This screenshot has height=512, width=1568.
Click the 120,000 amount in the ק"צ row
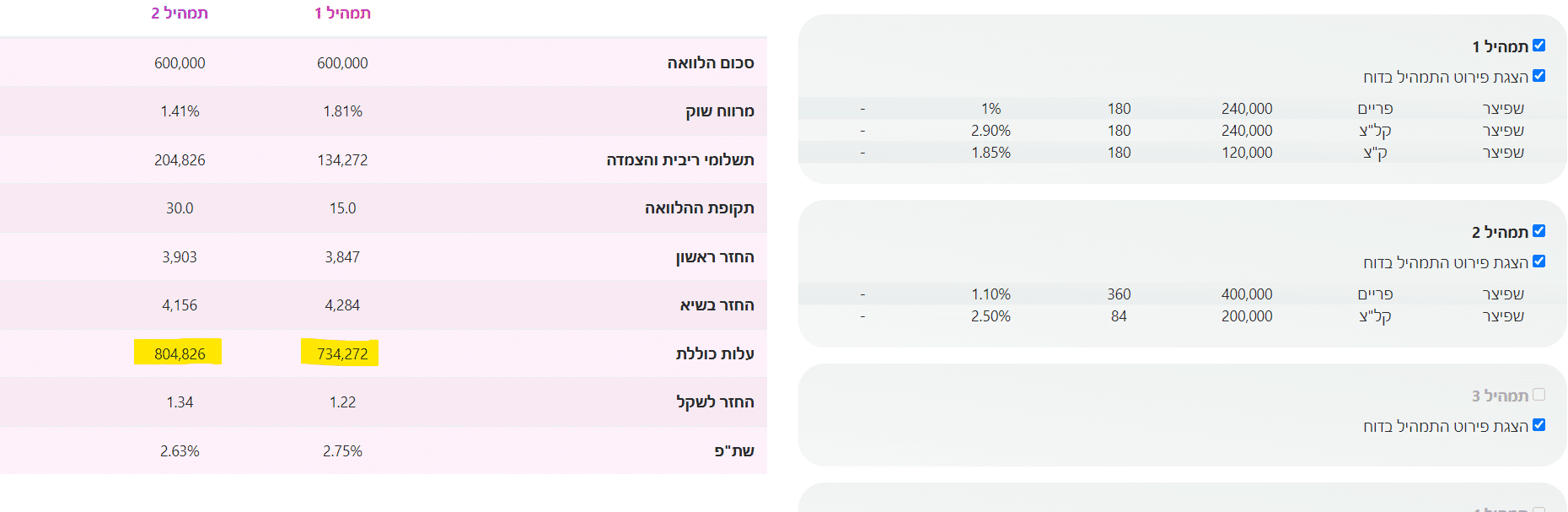(1247, 153)
